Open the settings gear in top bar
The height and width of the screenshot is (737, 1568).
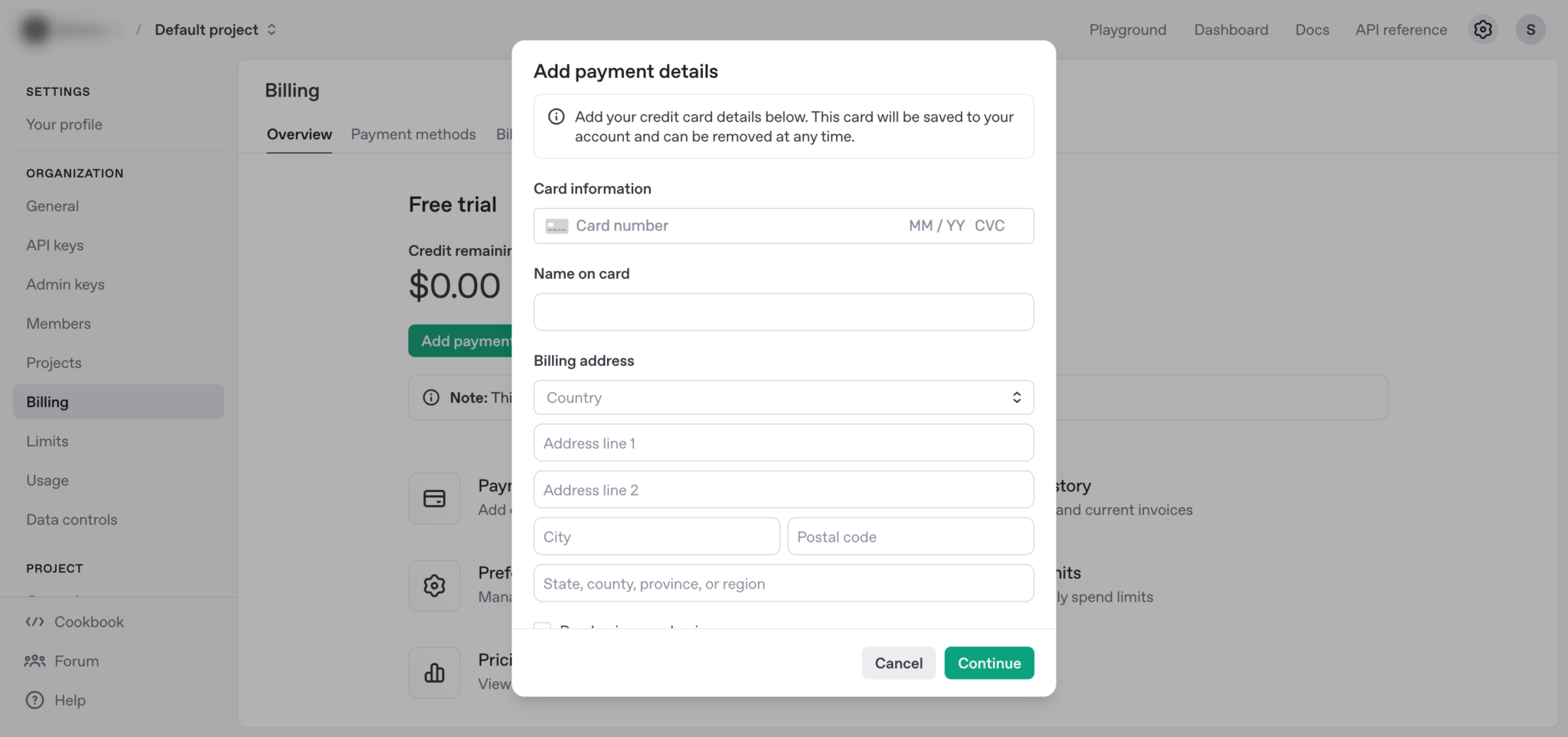(x=1482, y=30)
